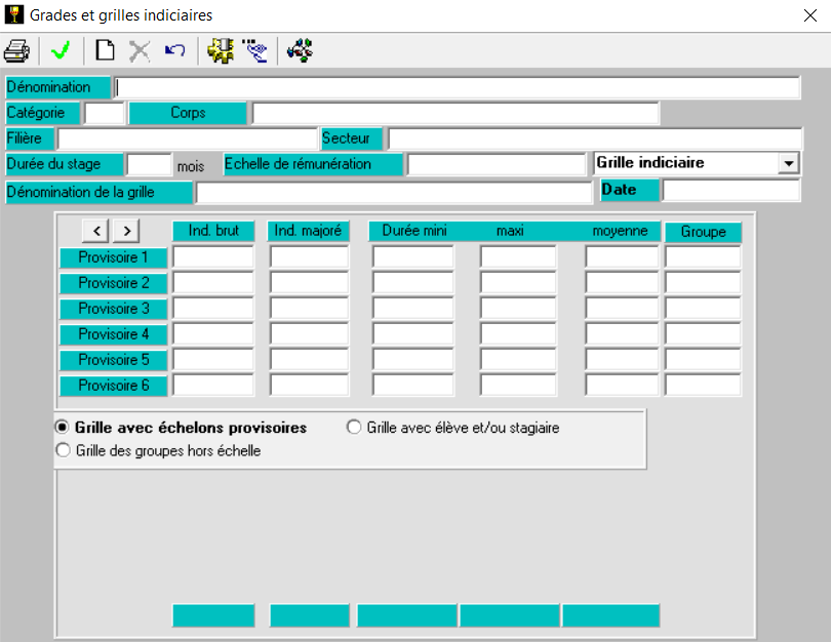The height and width of the screenshot is (642, 831).
Task: Click the multicolored network toolbar icon
Action: pyautogui.click(x=299, y=50)
